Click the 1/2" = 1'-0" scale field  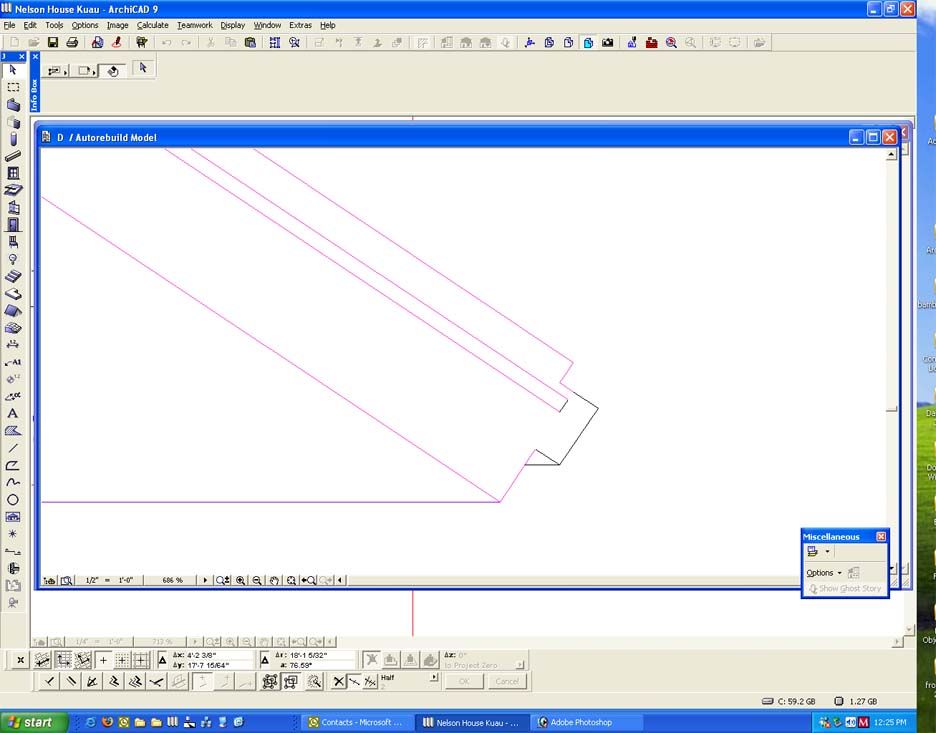coord(110,580)
